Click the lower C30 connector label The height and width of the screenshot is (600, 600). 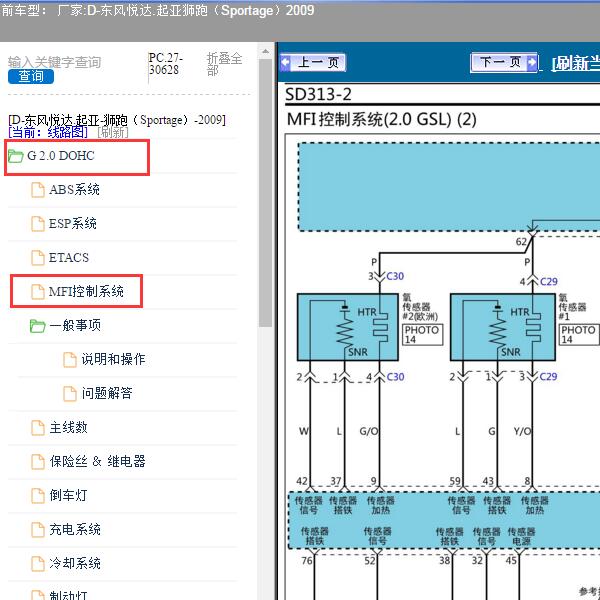395,377
